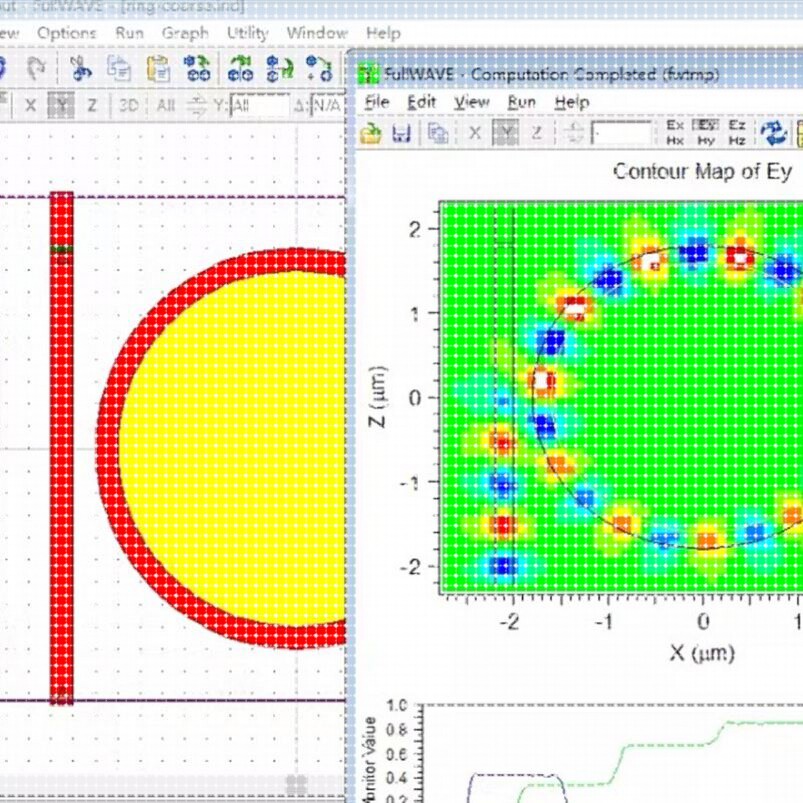The image size is (803, 803).
Task: Open the Utility menu in CAD window
Action: click(x=247, y=33)
